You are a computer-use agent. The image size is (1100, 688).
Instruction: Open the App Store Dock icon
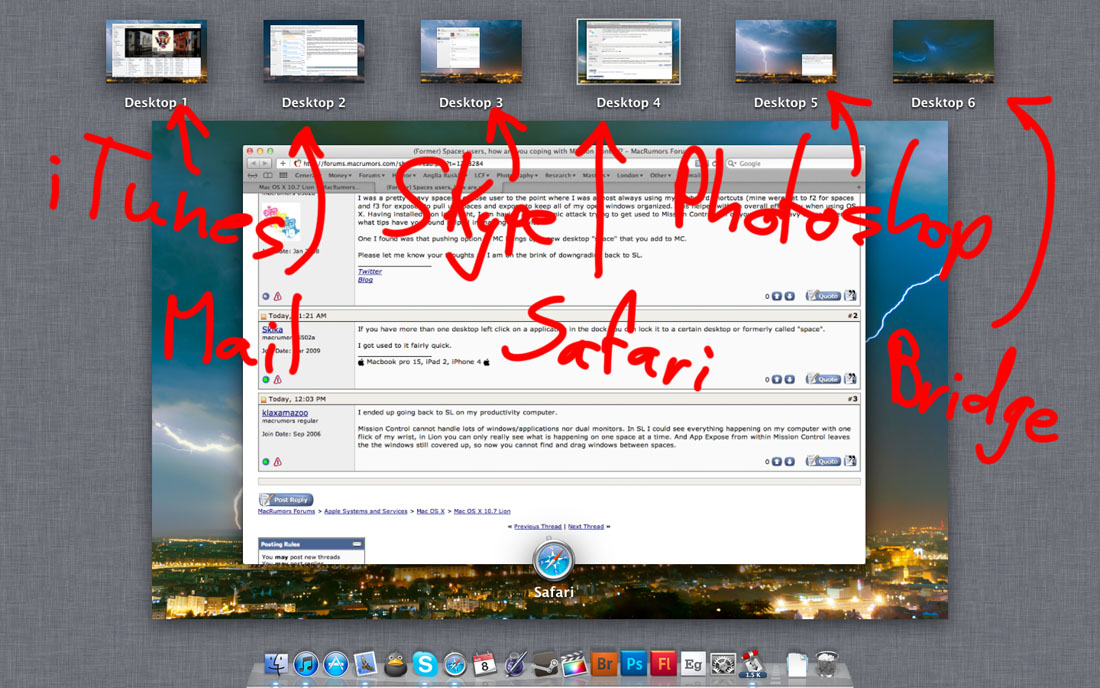click(335, 663)
